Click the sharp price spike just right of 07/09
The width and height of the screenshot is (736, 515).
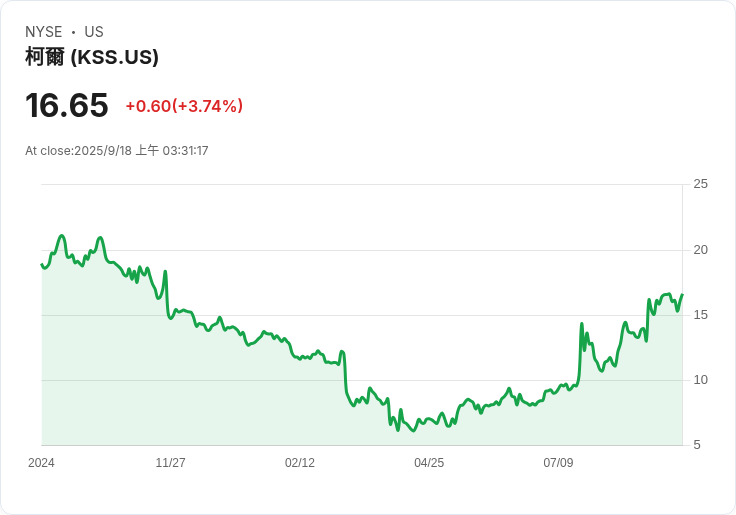[582, 324]
